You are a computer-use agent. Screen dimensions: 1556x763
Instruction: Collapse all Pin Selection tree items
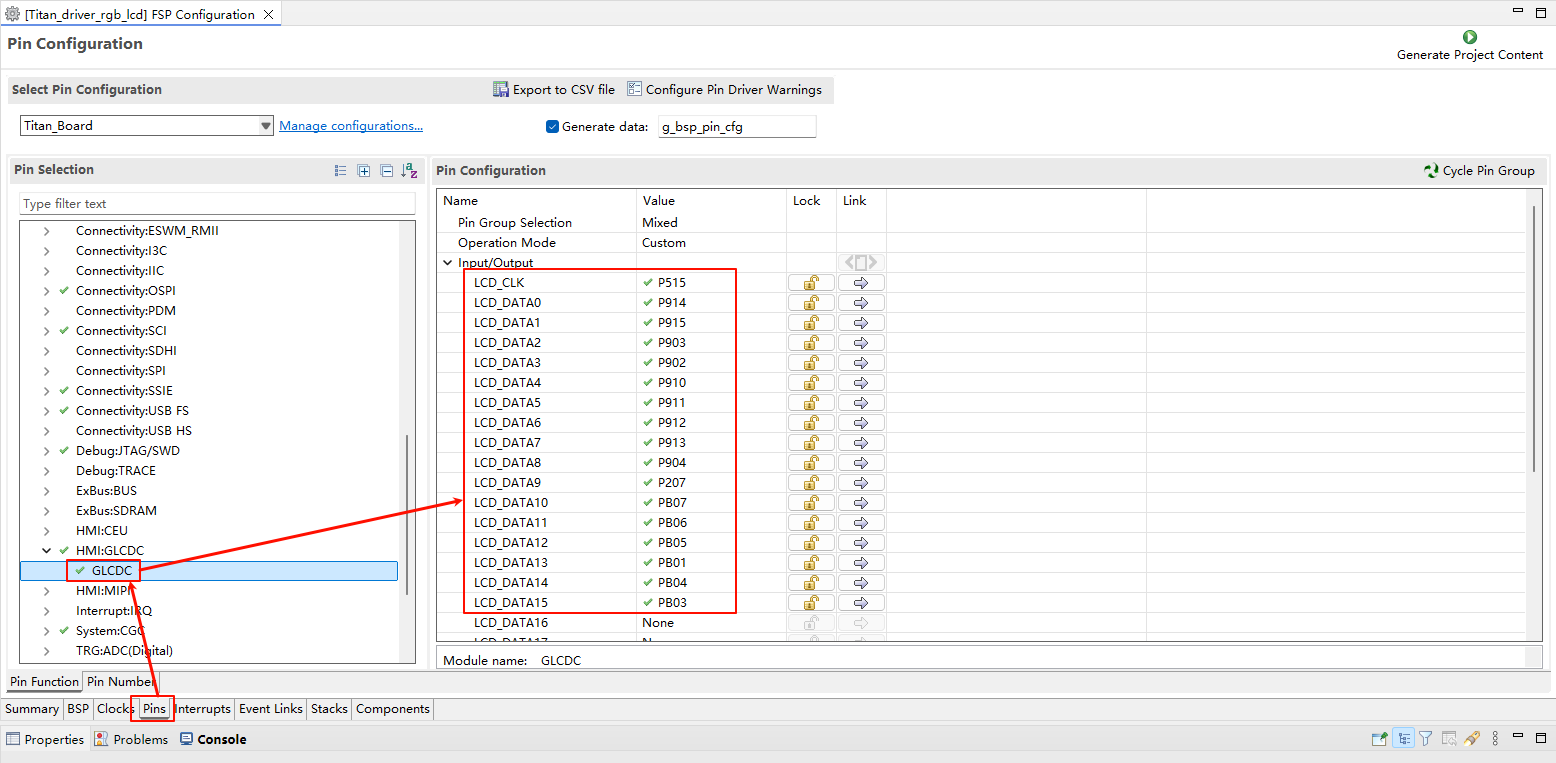click(386, 171)
